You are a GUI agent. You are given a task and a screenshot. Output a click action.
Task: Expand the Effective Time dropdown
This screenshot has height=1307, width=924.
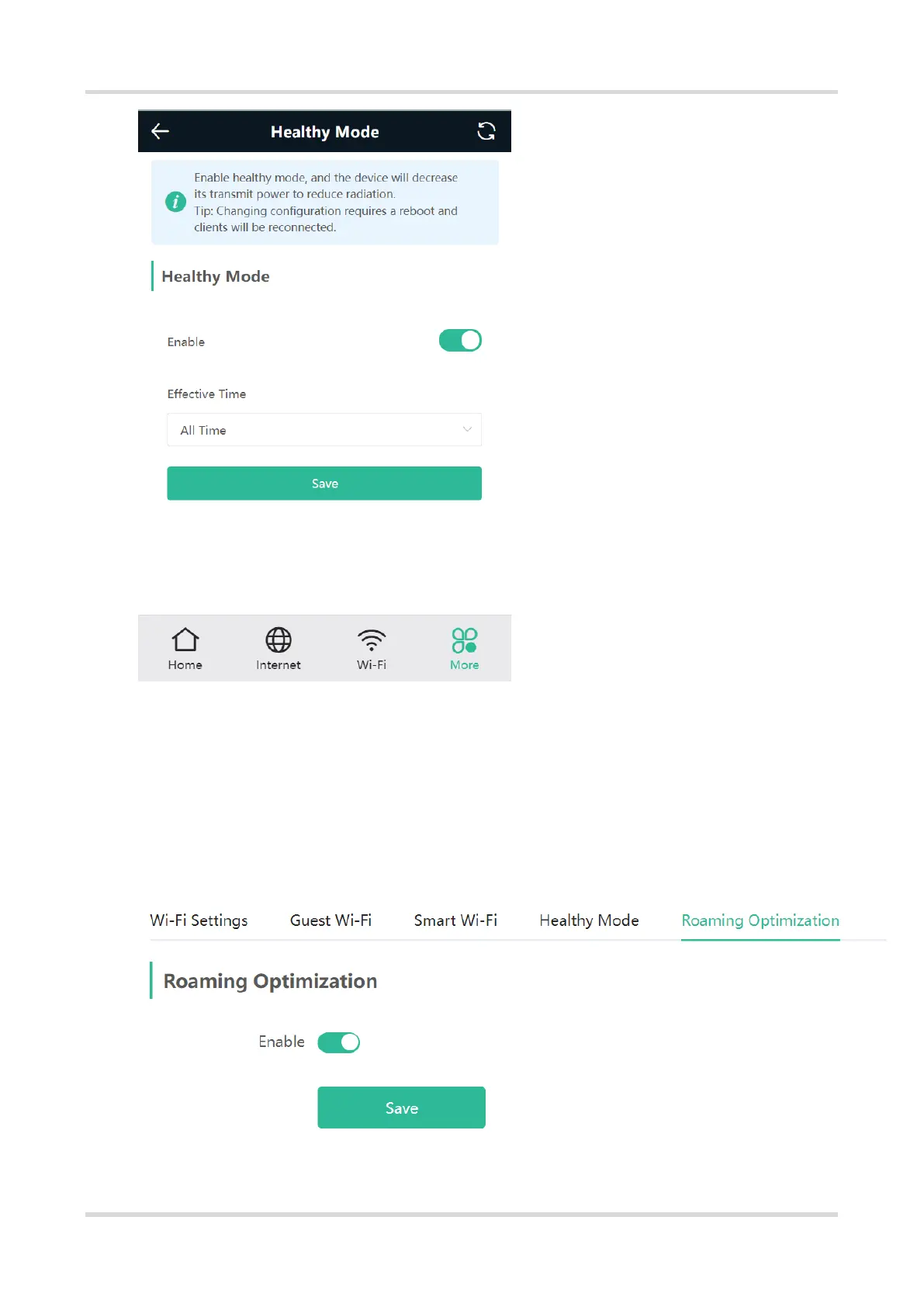tap(324, 430)
